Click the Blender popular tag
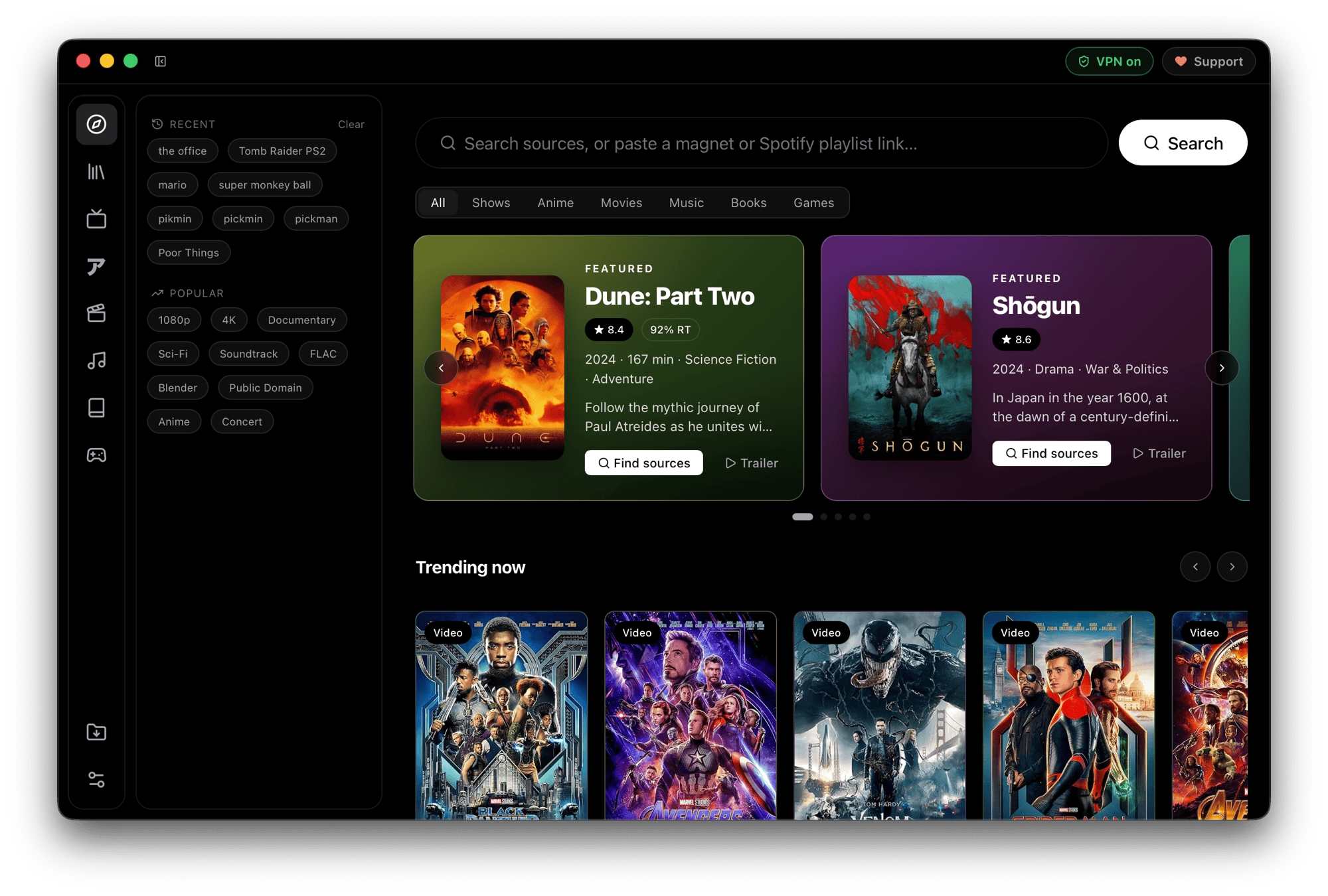The width and height of the screenshot is (1328, 896). [177, 388]
